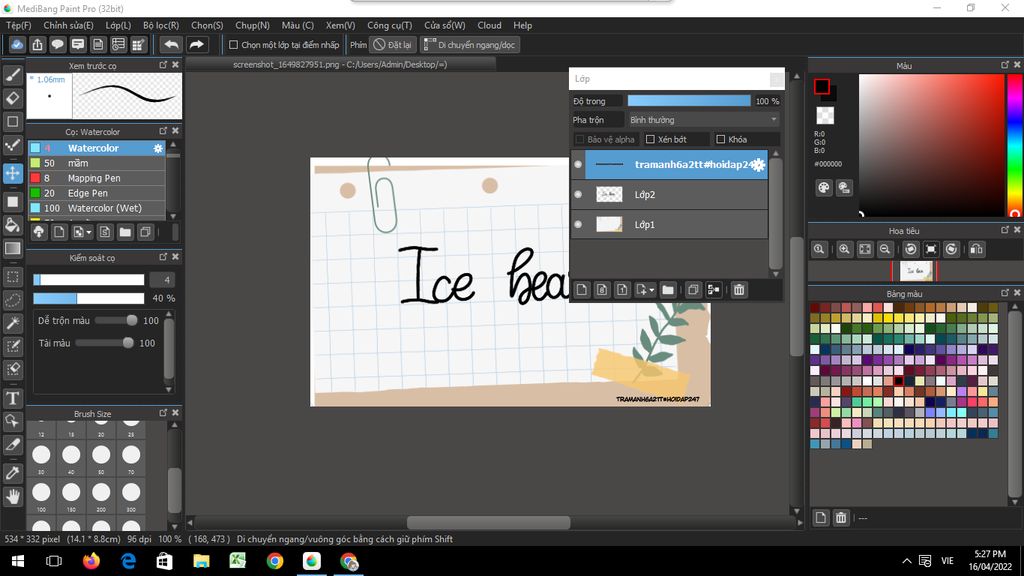Open the Bộ lọc(R) menu
Screen dimensions: 1024x576
[x=161, y=25]
